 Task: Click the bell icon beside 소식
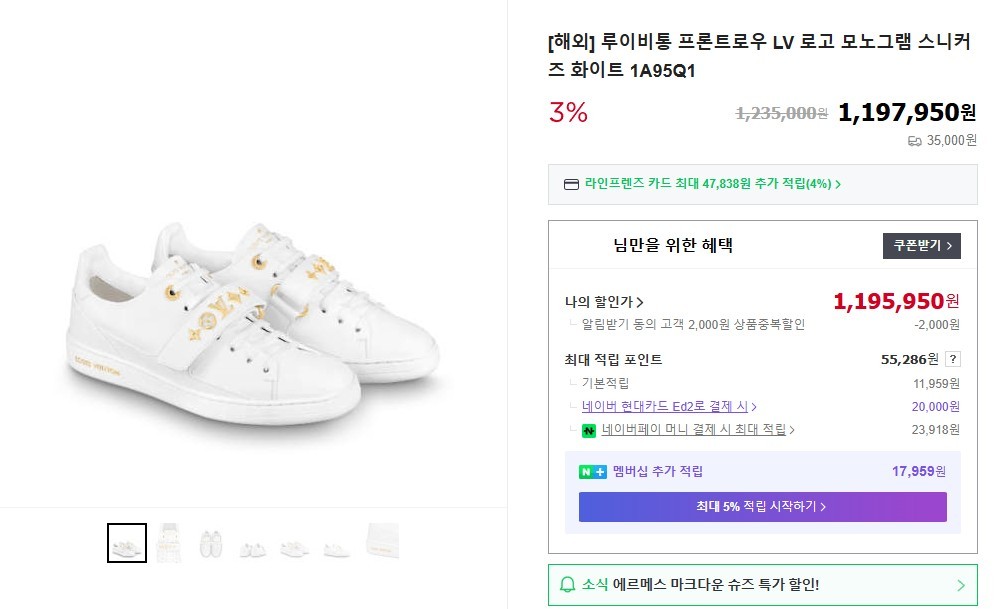click(567, 585)
